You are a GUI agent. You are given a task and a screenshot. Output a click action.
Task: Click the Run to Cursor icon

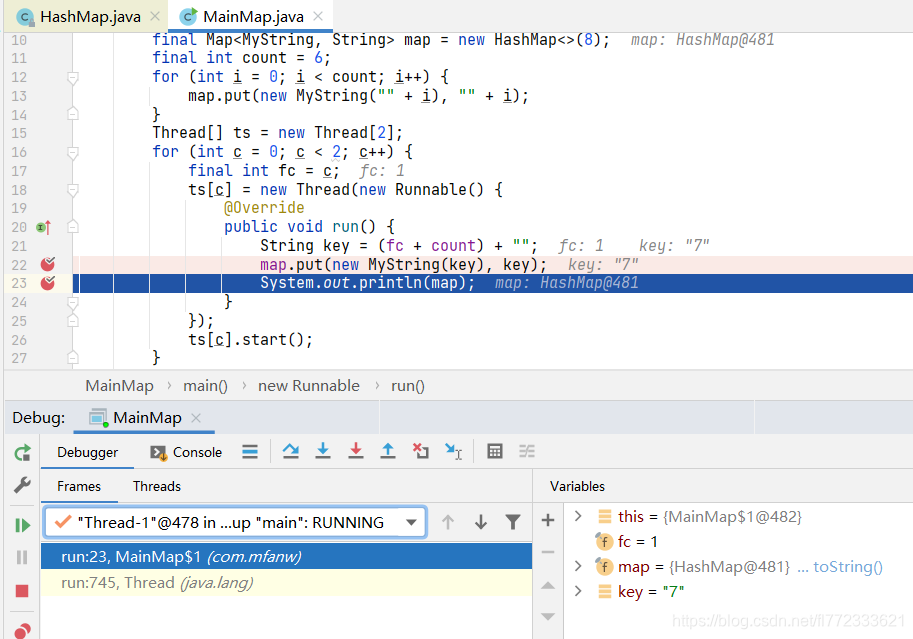point(453,451)
